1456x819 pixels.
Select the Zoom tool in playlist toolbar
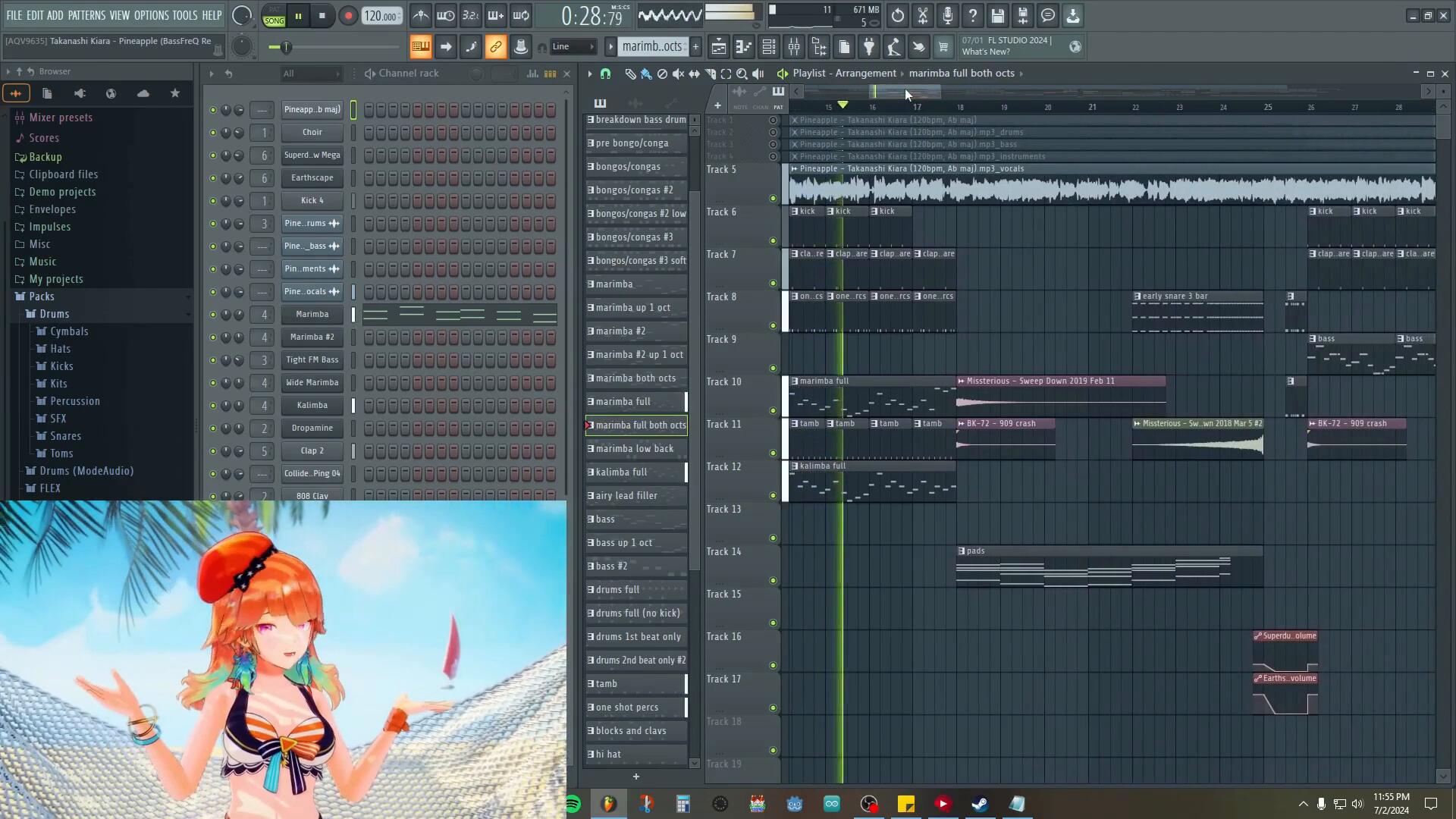coord(742,74)
